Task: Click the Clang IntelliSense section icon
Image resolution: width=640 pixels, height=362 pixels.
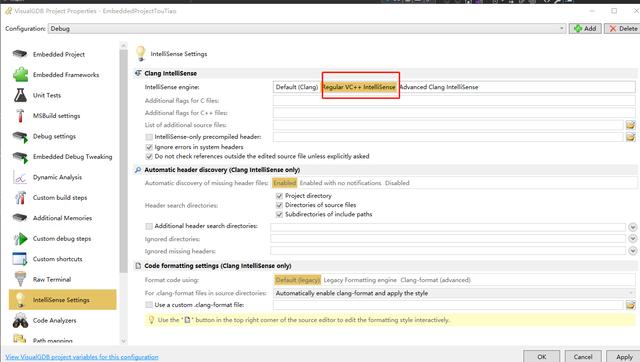Action: 138,73
